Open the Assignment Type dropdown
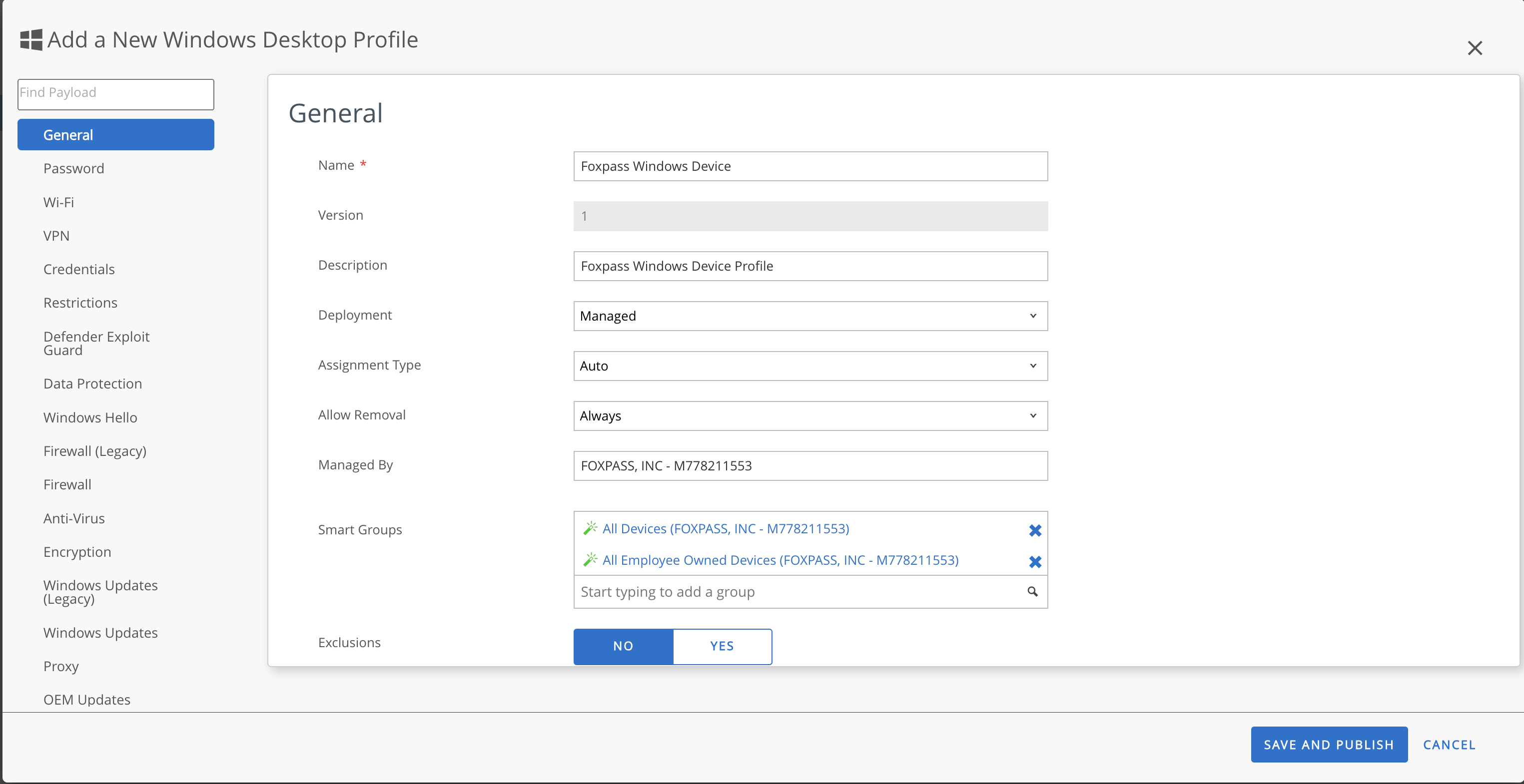Image resolution: width=1524 pixels, height=784 pixels. coord(810,366)
